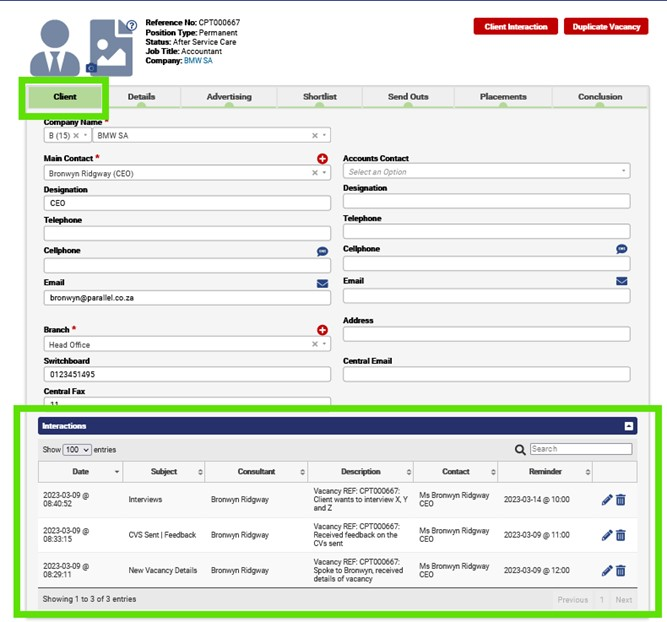The width and height of the screenshot is (667, 622).
Task: Open the Advertising tab
Action: 229,97
